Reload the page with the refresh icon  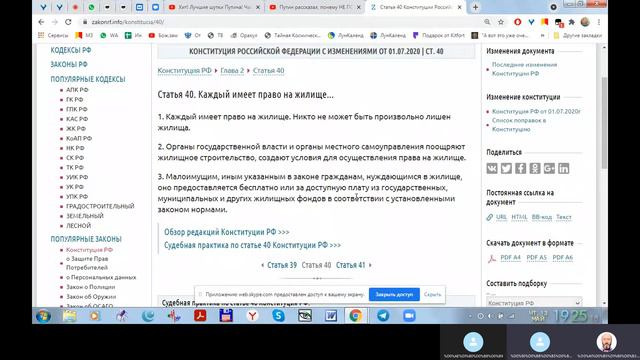pyautogui.click(x=68, y=22)
